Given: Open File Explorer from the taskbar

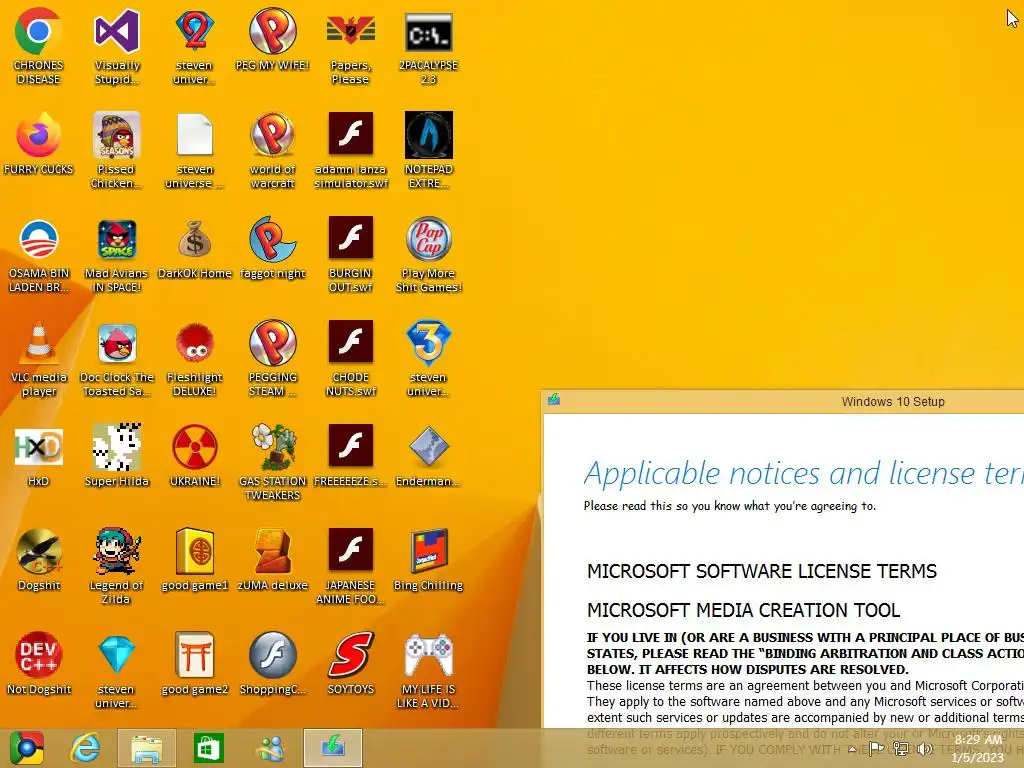Looking at the screenshot, I should coord(146,748).
